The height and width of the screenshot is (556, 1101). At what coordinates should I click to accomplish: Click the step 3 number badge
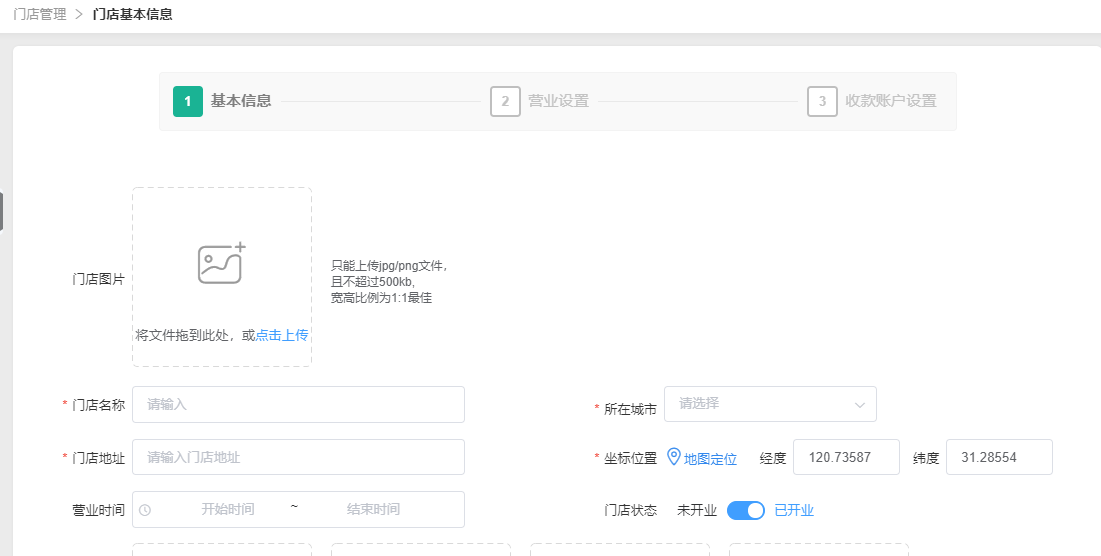pos(822,101)
